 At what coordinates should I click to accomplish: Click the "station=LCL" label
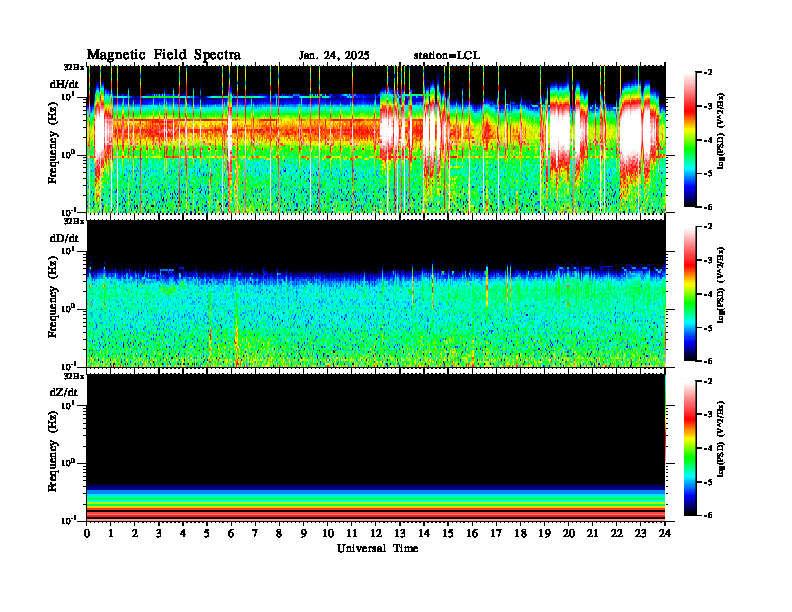447,56
